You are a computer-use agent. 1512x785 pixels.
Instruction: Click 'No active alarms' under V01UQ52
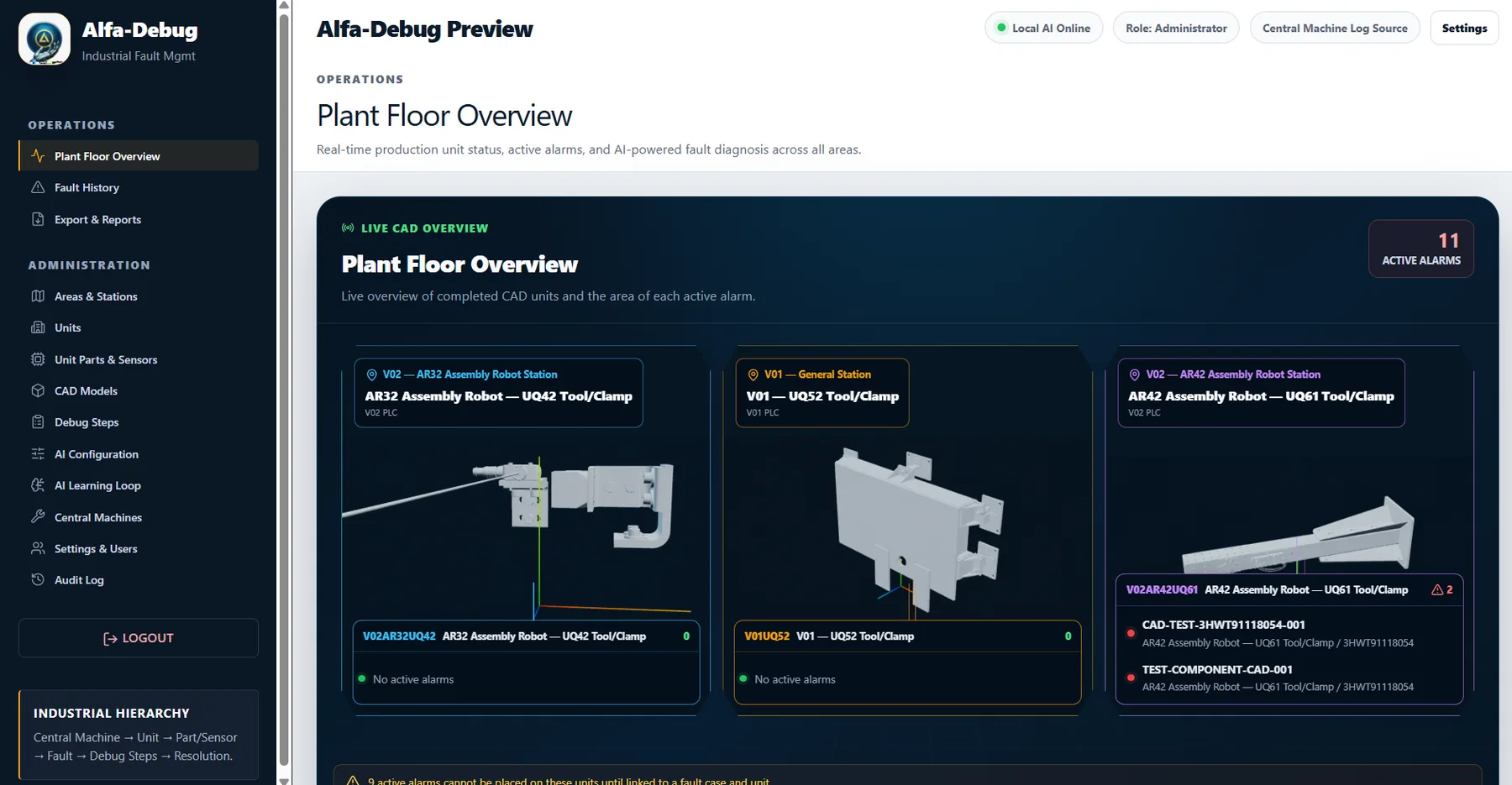coord(795,679)
